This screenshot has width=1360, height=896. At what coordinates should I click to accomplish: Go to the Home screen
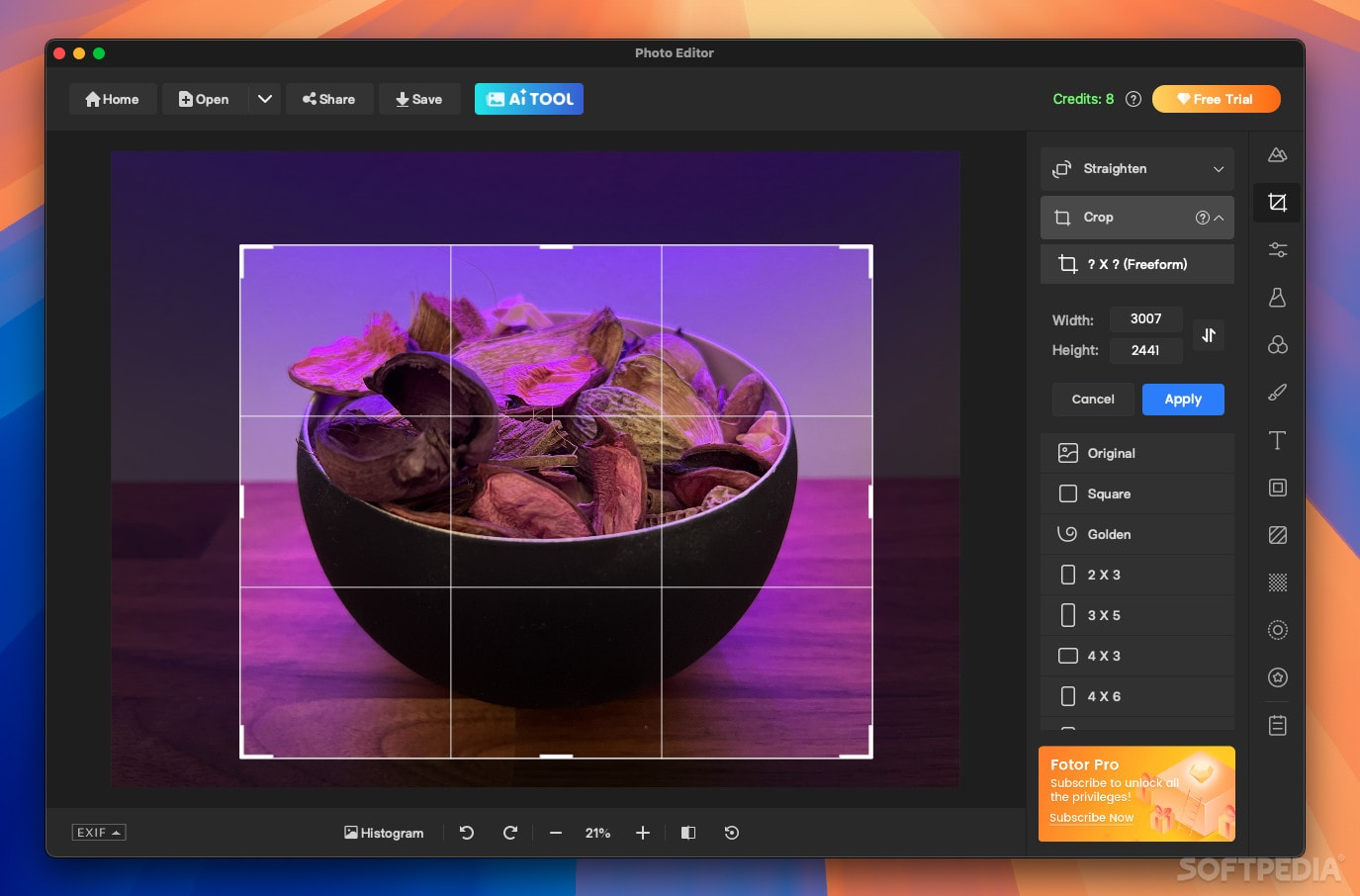pos(112,98)
